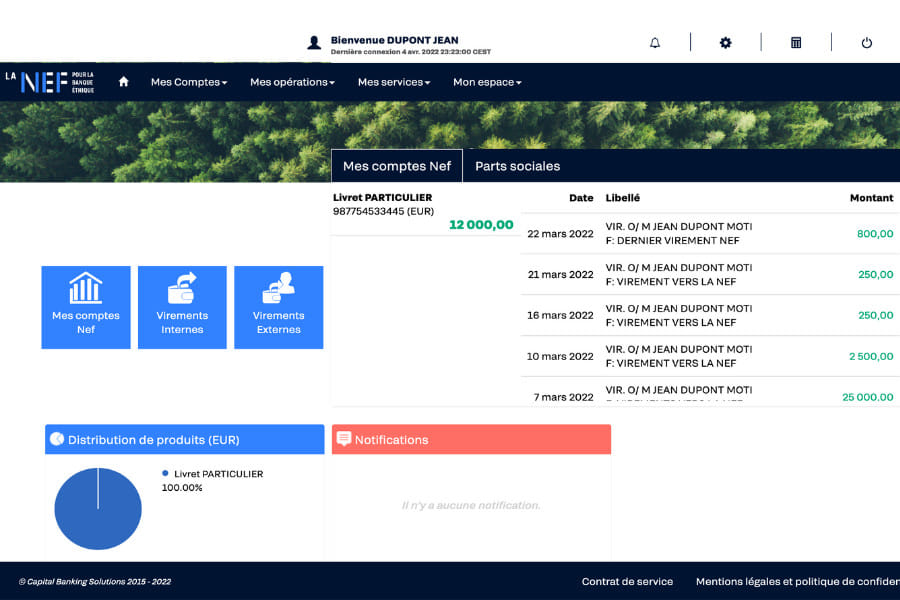
Task: Click Capital Banking Solutions copyright text
Action: click(95, 582)
